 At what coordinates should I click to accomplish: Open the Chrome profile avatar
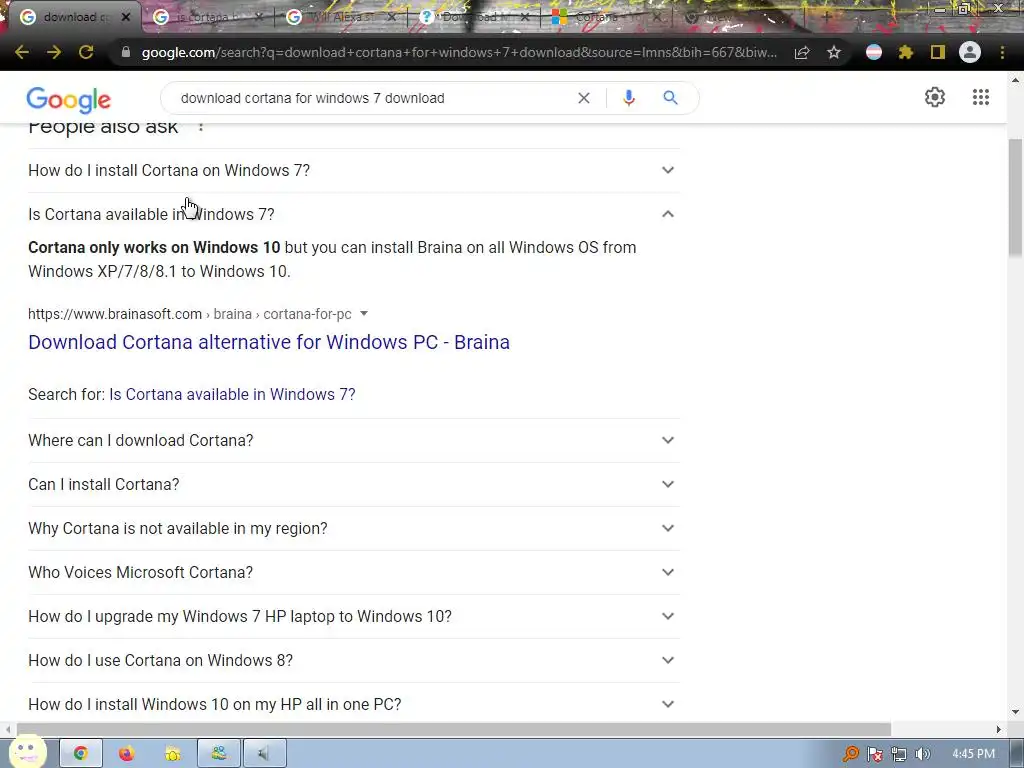(x=970, y=52)
